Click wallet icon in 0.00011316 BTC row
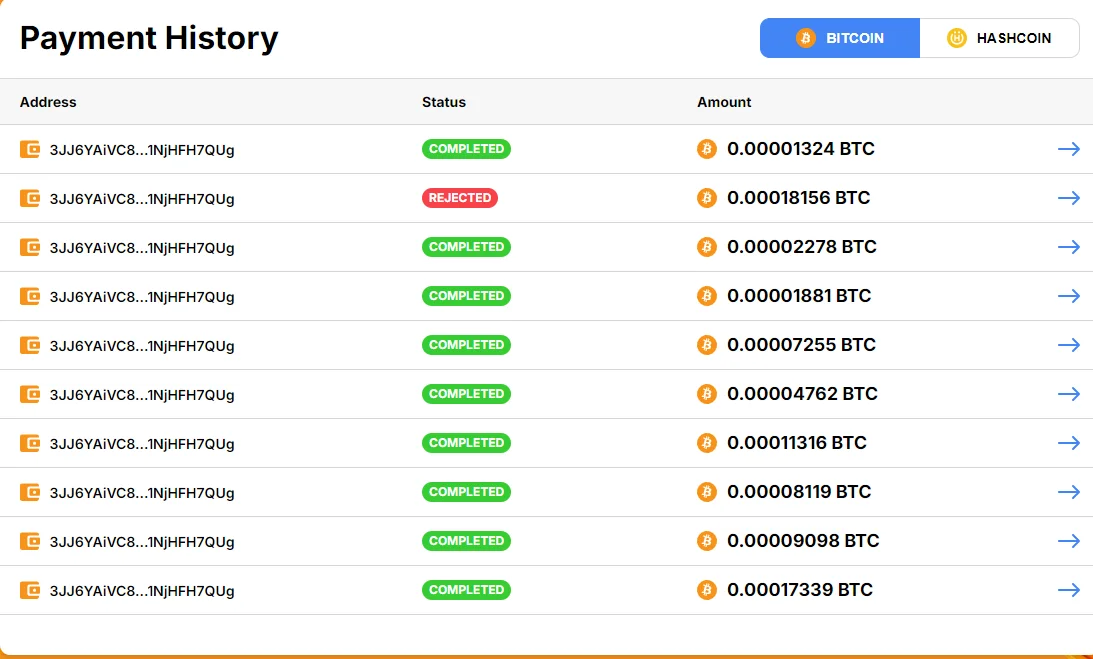Image resolution: width=1093 pixels, height=659 pixels. click(x=30, y=443)
